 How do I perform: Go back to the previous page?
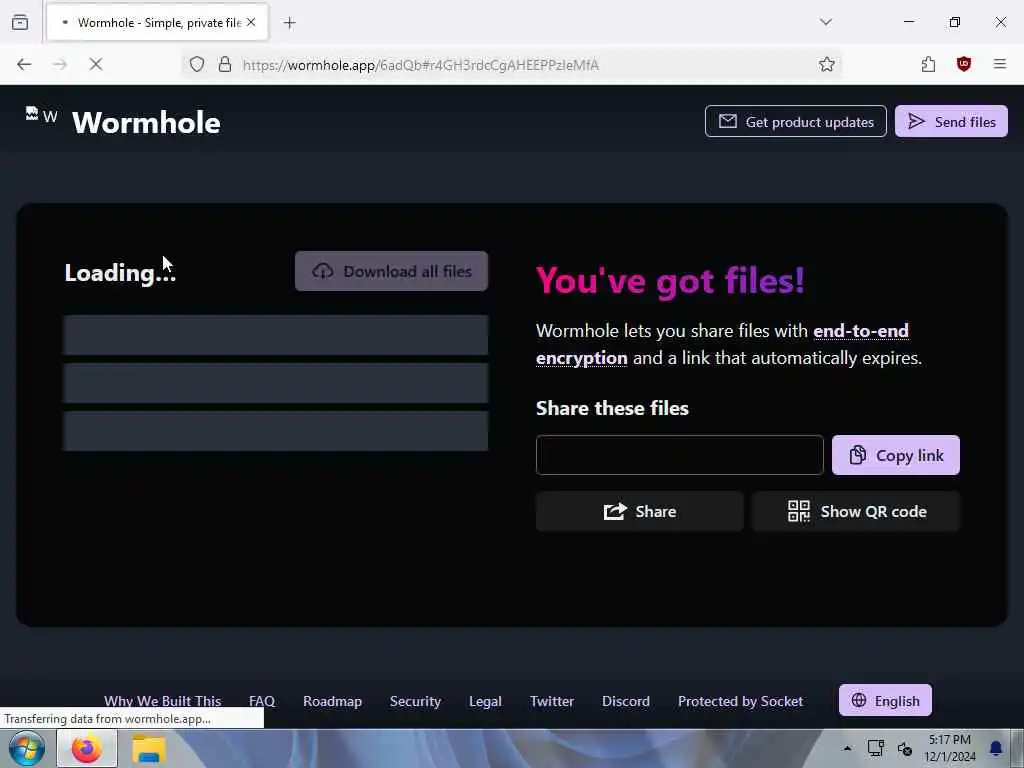pyautogui.click(x=24, y=64)
